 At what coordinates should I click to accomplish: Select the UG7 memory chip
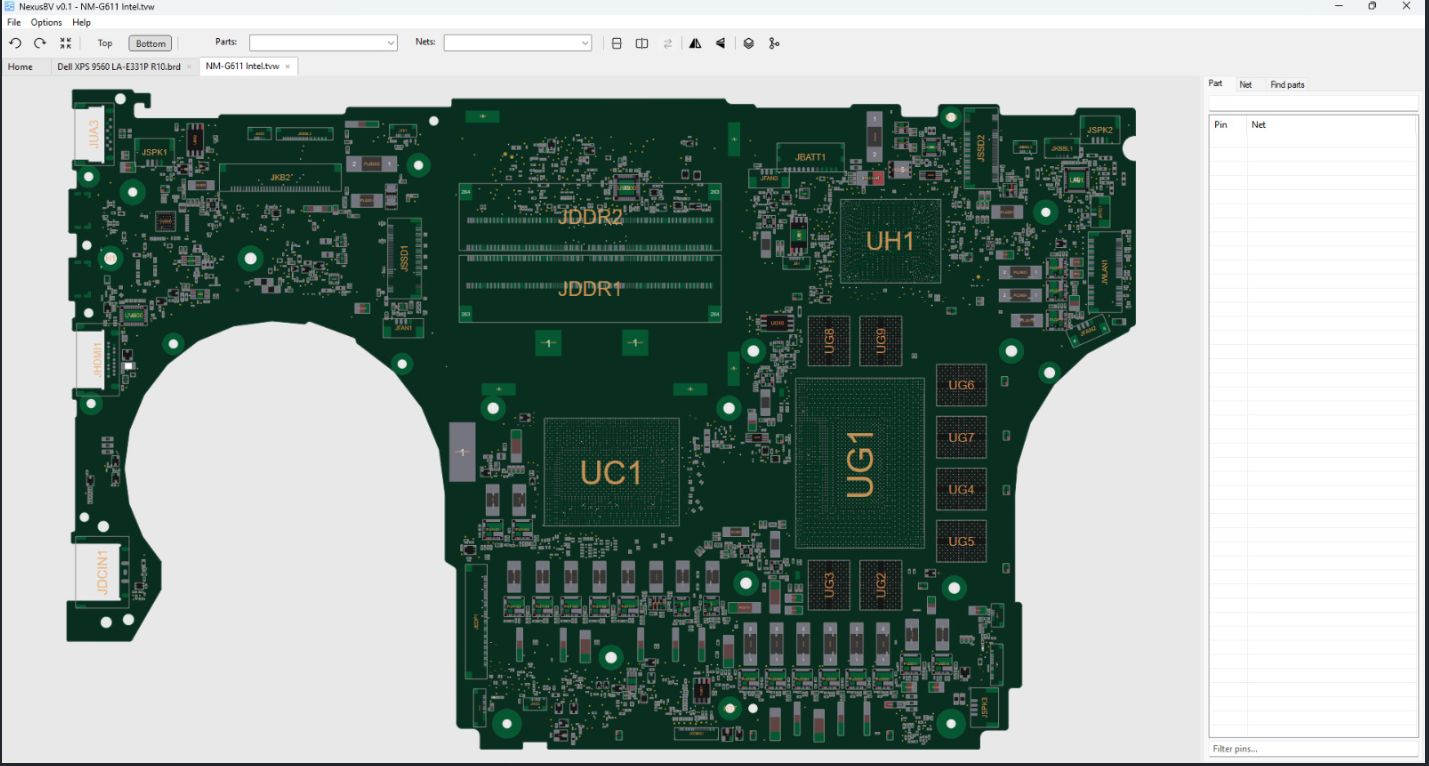tap(961, 437)
